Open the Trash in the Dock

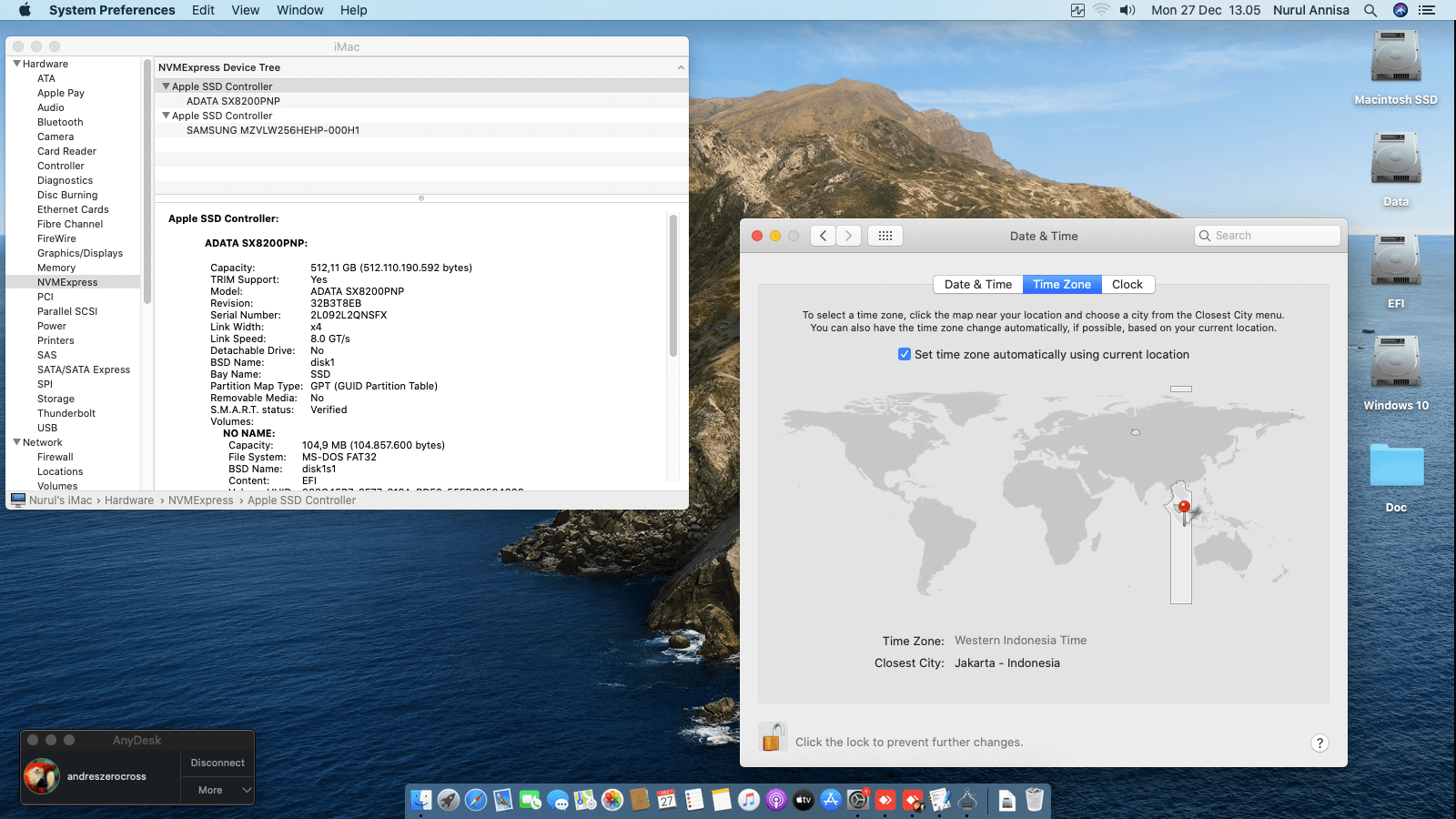(x=1035, y=800)
